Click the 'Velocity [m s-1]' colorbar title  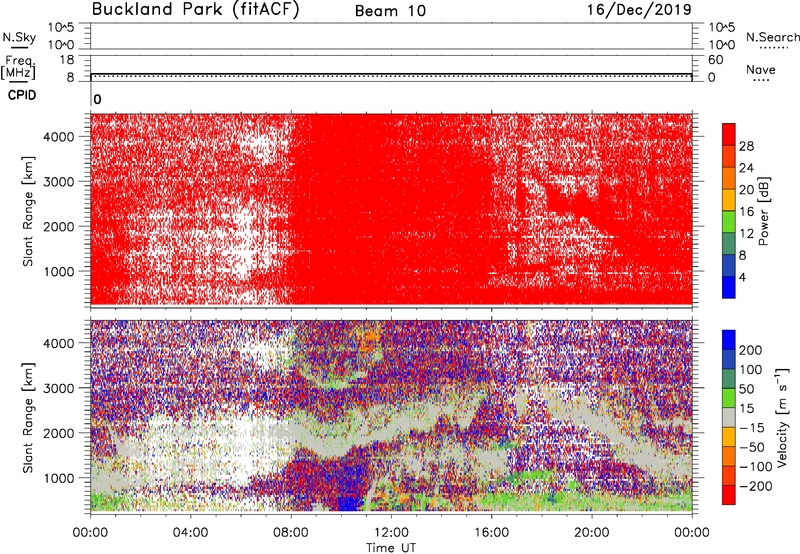pyautogui.click(x=781, y=417)
